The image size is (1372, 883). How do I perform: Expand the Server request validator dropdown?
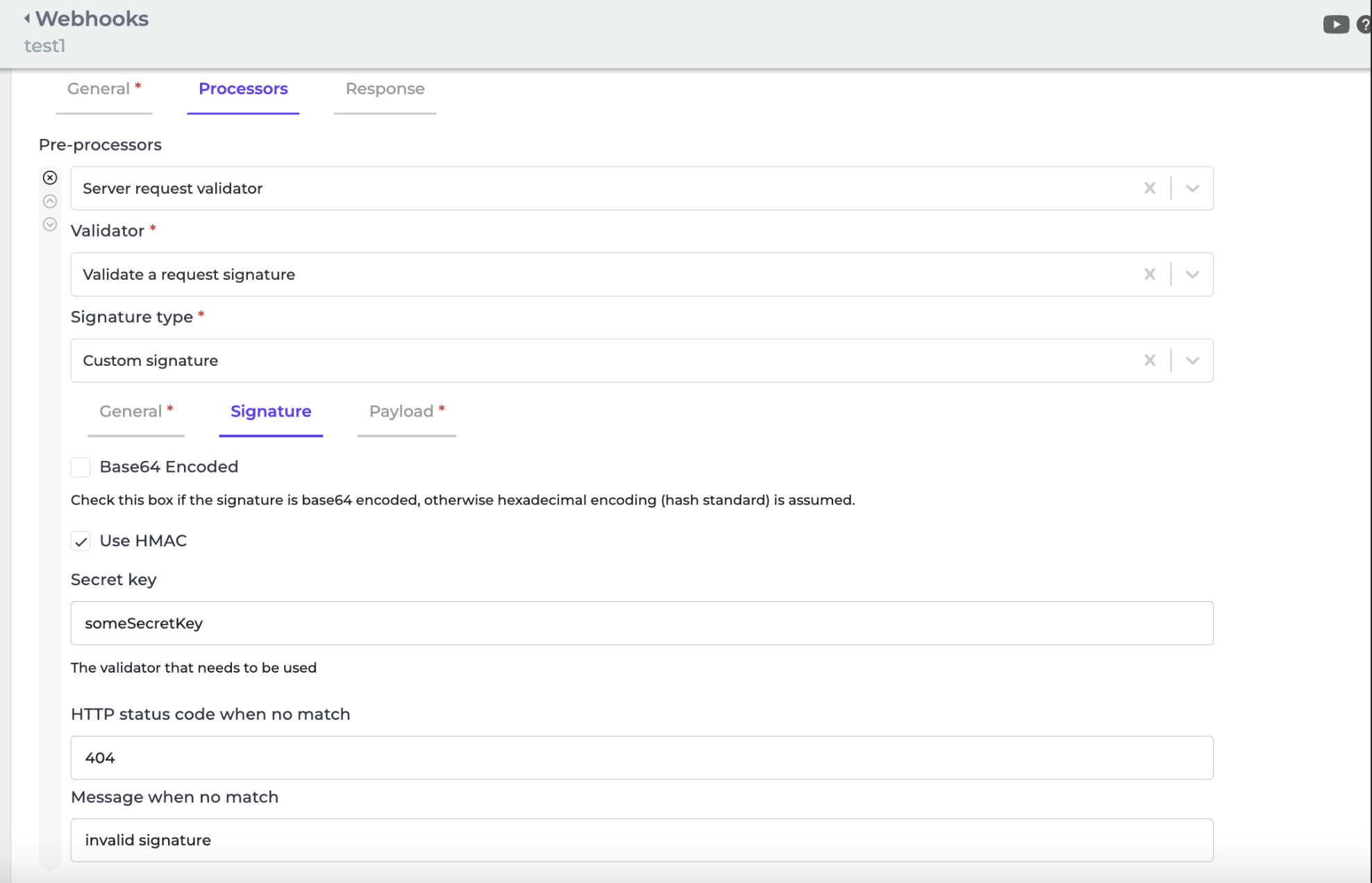1192,188
